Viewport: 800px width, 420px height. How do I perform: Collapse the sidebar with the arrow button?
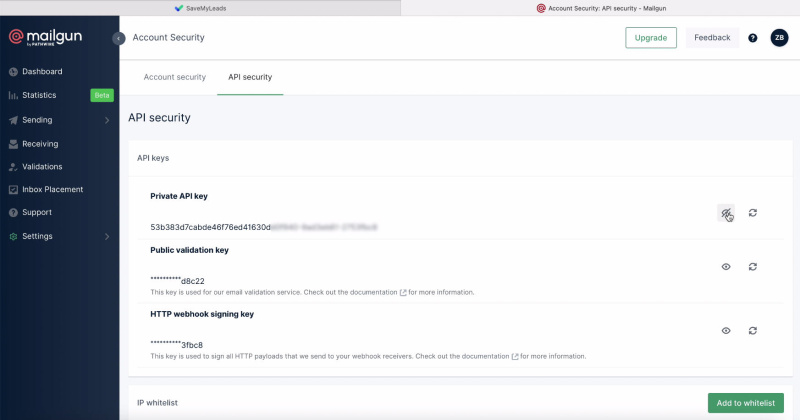pos(118,38)
